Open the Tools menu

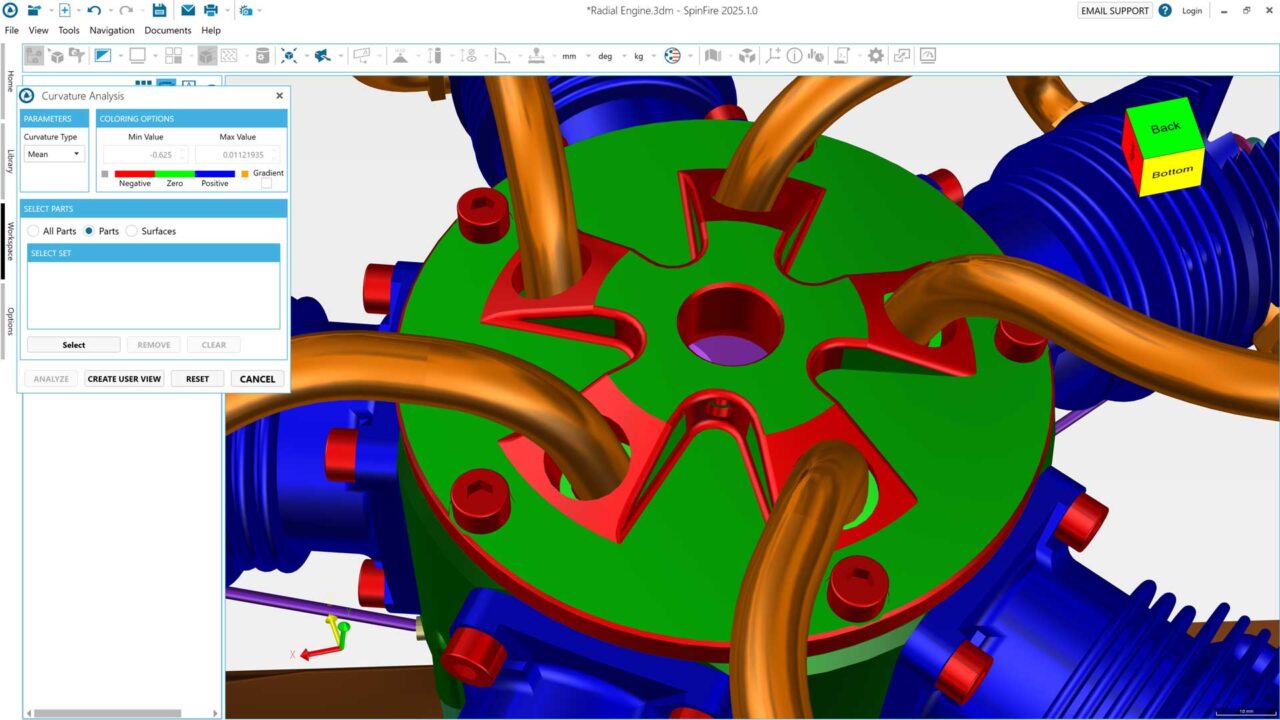tap(68, 30)
